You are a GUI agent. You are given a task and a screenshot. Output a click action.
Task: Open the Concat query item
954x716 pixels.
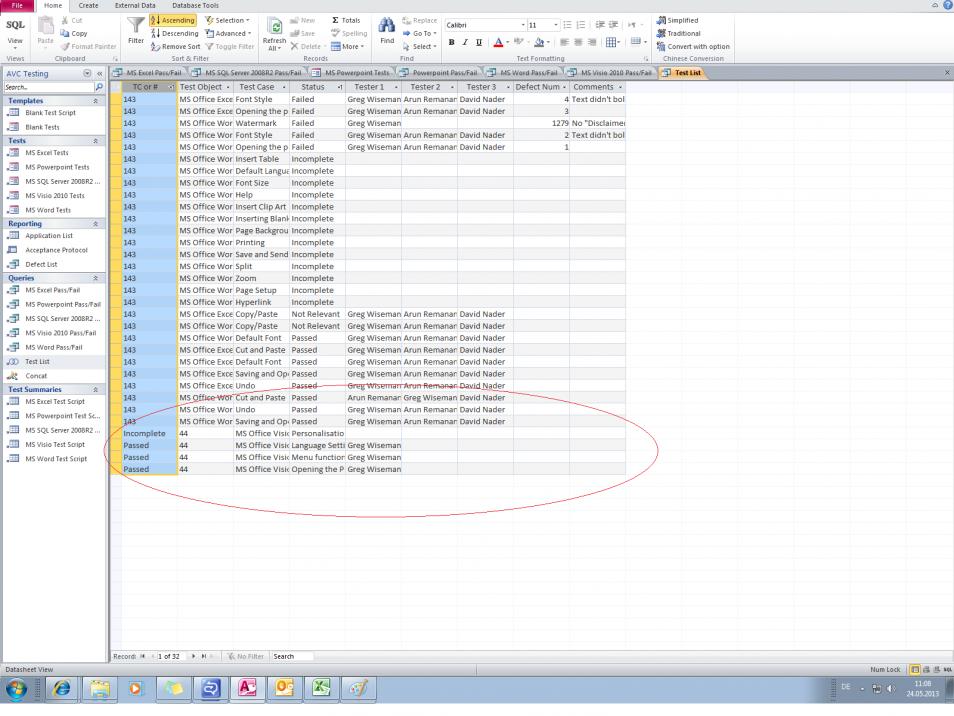click(x=36, y=376)
